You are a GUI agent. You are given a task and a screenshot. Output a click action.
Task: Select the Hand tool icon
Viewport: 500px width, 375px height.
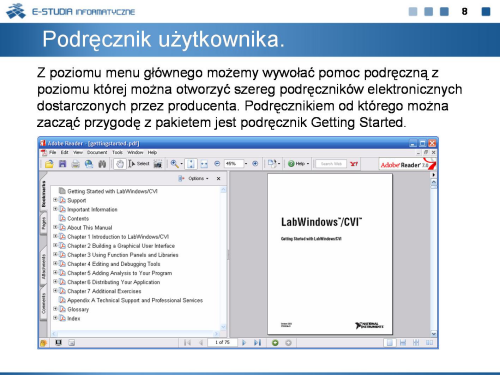click(x=120, y=164)
